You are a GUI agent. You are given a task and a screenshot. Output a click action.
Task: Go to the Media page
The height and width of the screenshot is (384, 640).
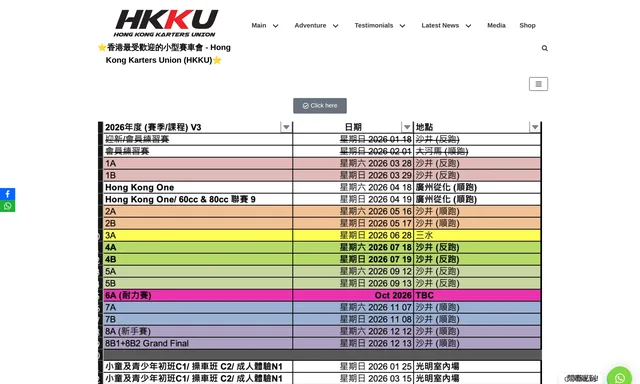pos(496,25)
